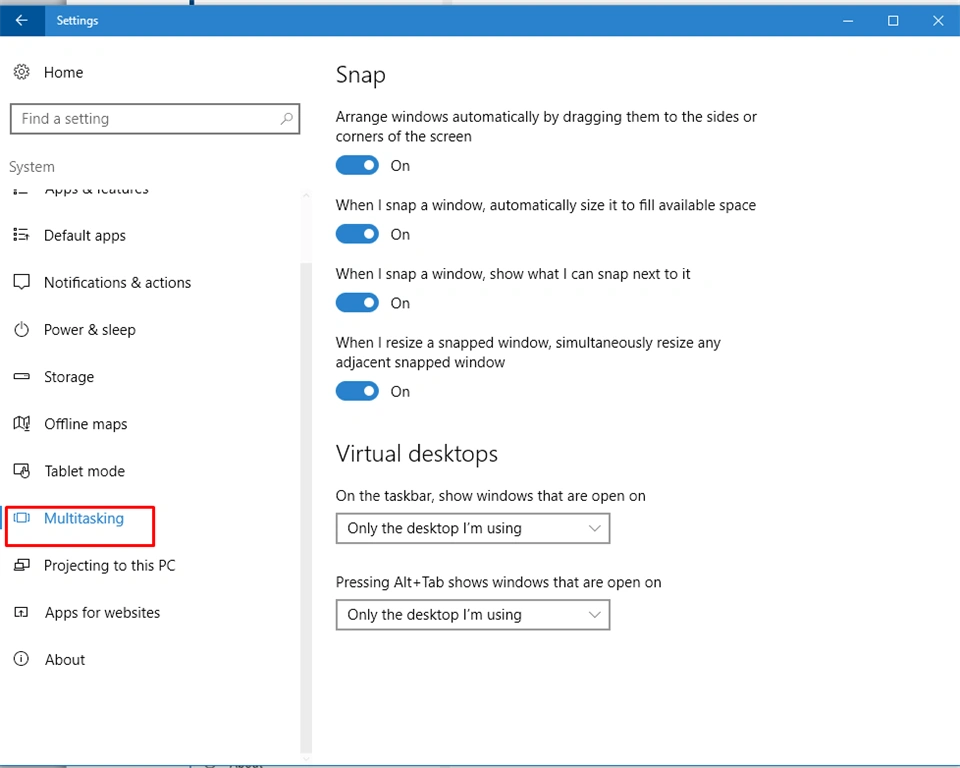Click the Offline maps map icon
This screenshot has height=768, width=960.
pos(21,424)
